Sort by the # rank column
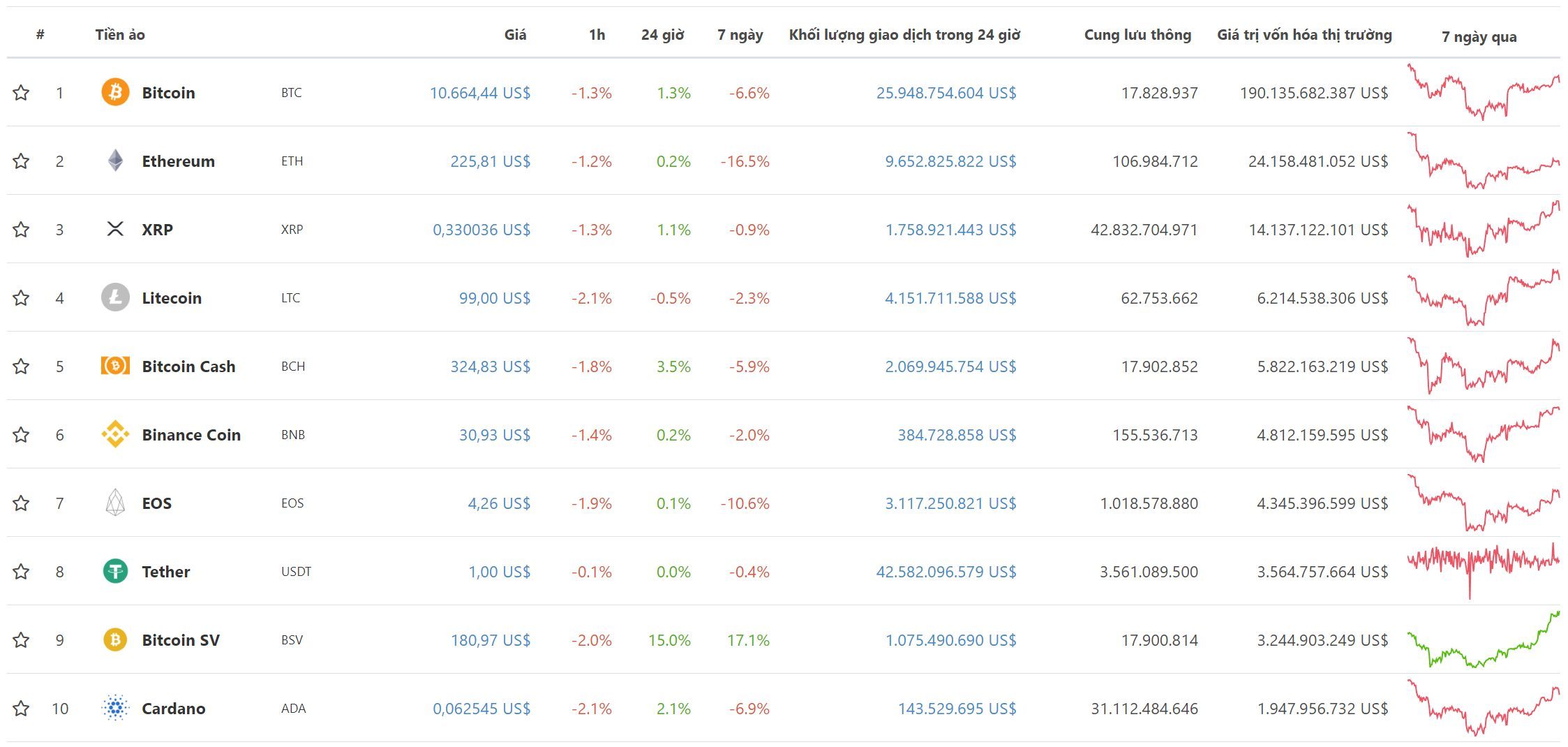1568x747 pixels. coord(40,34)
